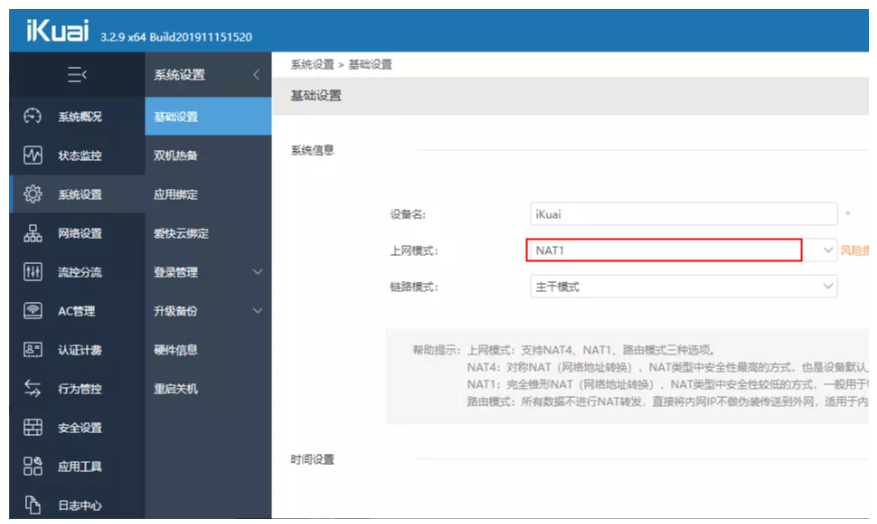877x524 pixels.
Task: Click the 基础设置 breadcrumb text
Action: coord(370,64)
